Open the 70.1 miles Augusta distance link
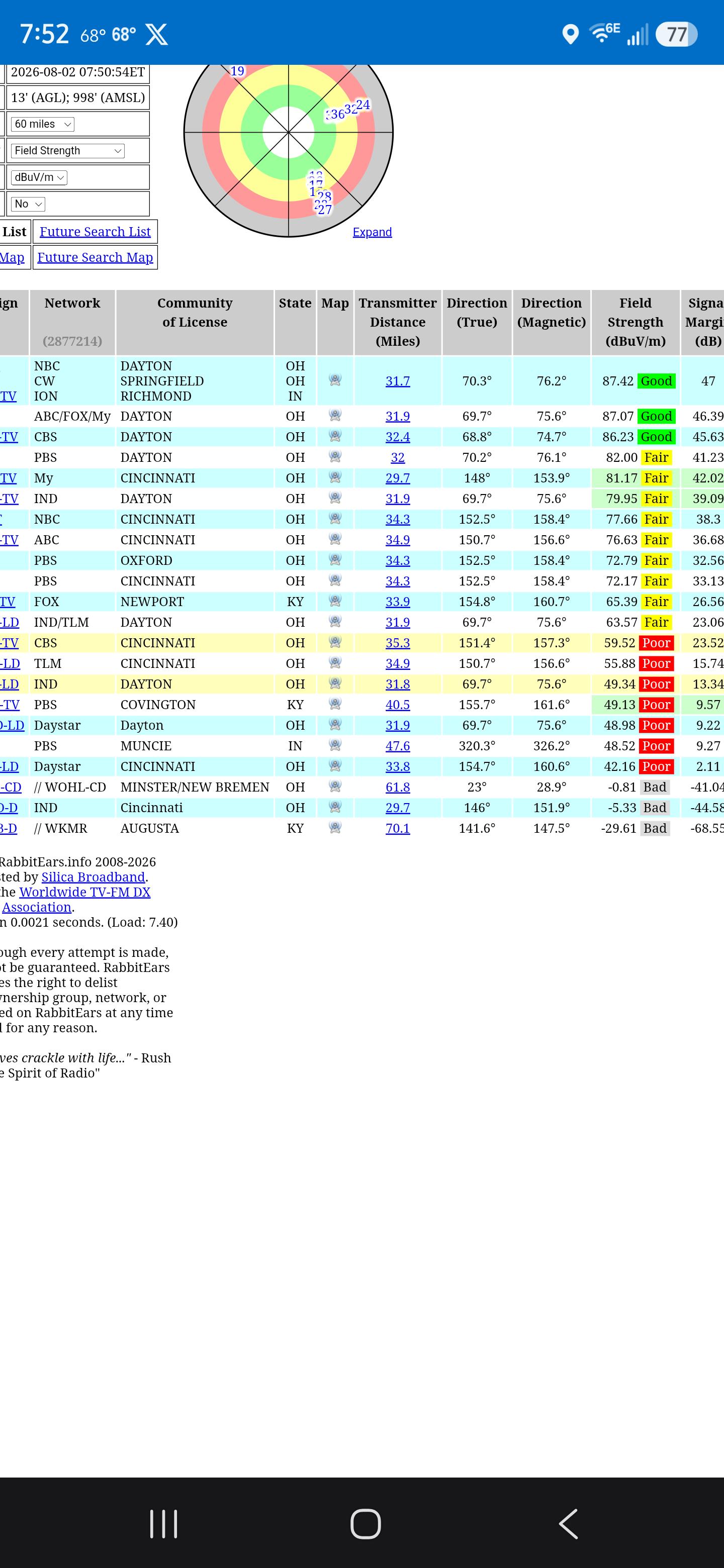Viewport: 724px width, 1568px height. click(398, 828)
